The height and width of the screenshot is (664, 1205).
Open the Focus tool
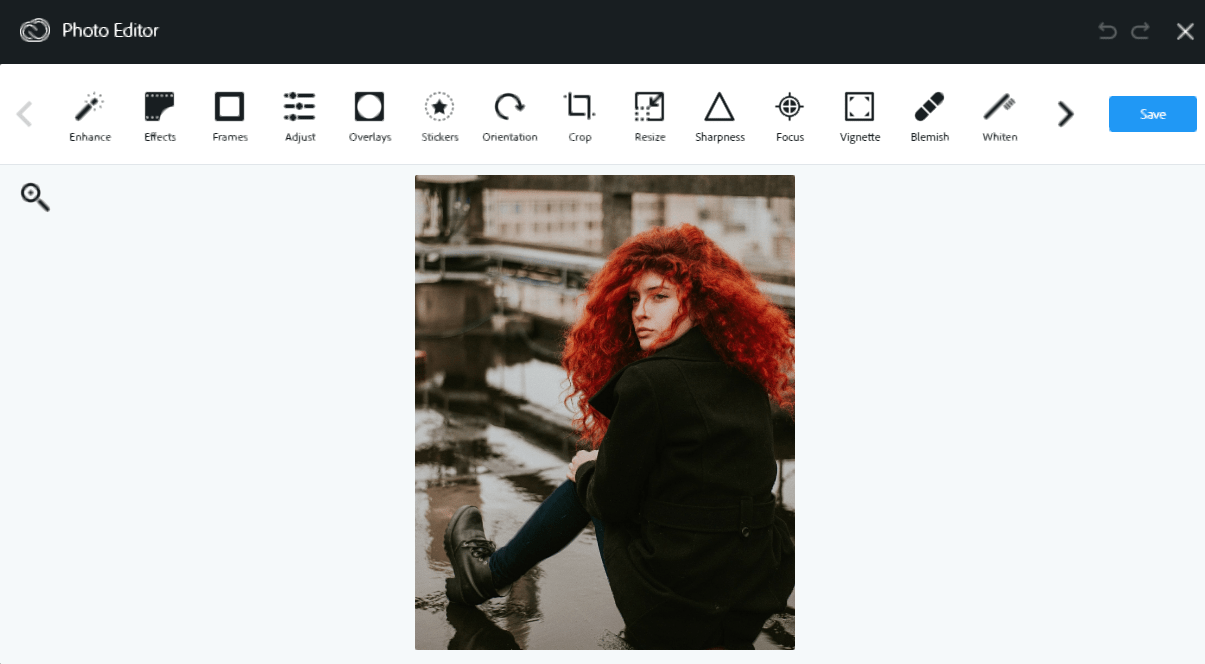pyautogui.click(x=789, y=113)
